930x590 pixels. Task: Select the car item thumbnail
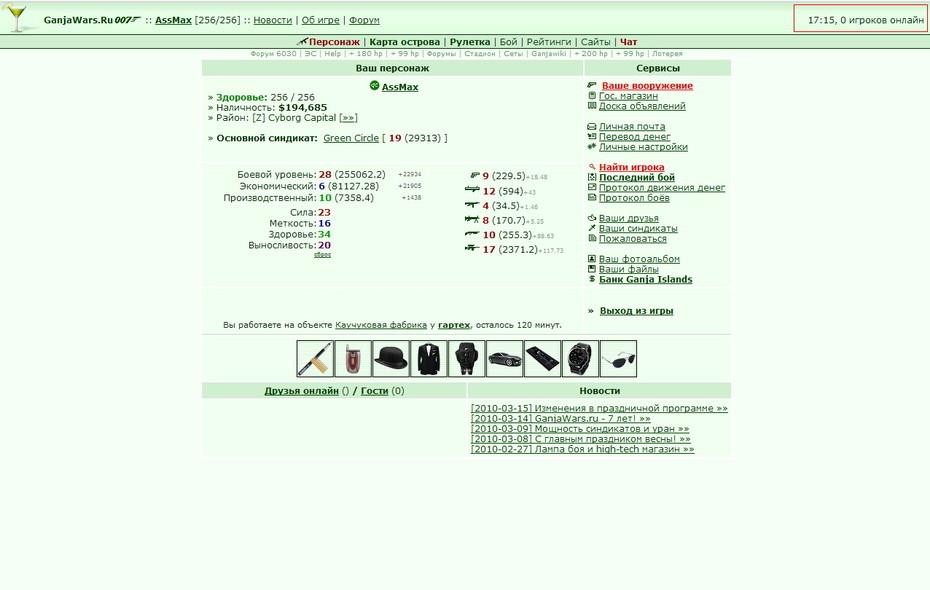coord(504,358)
